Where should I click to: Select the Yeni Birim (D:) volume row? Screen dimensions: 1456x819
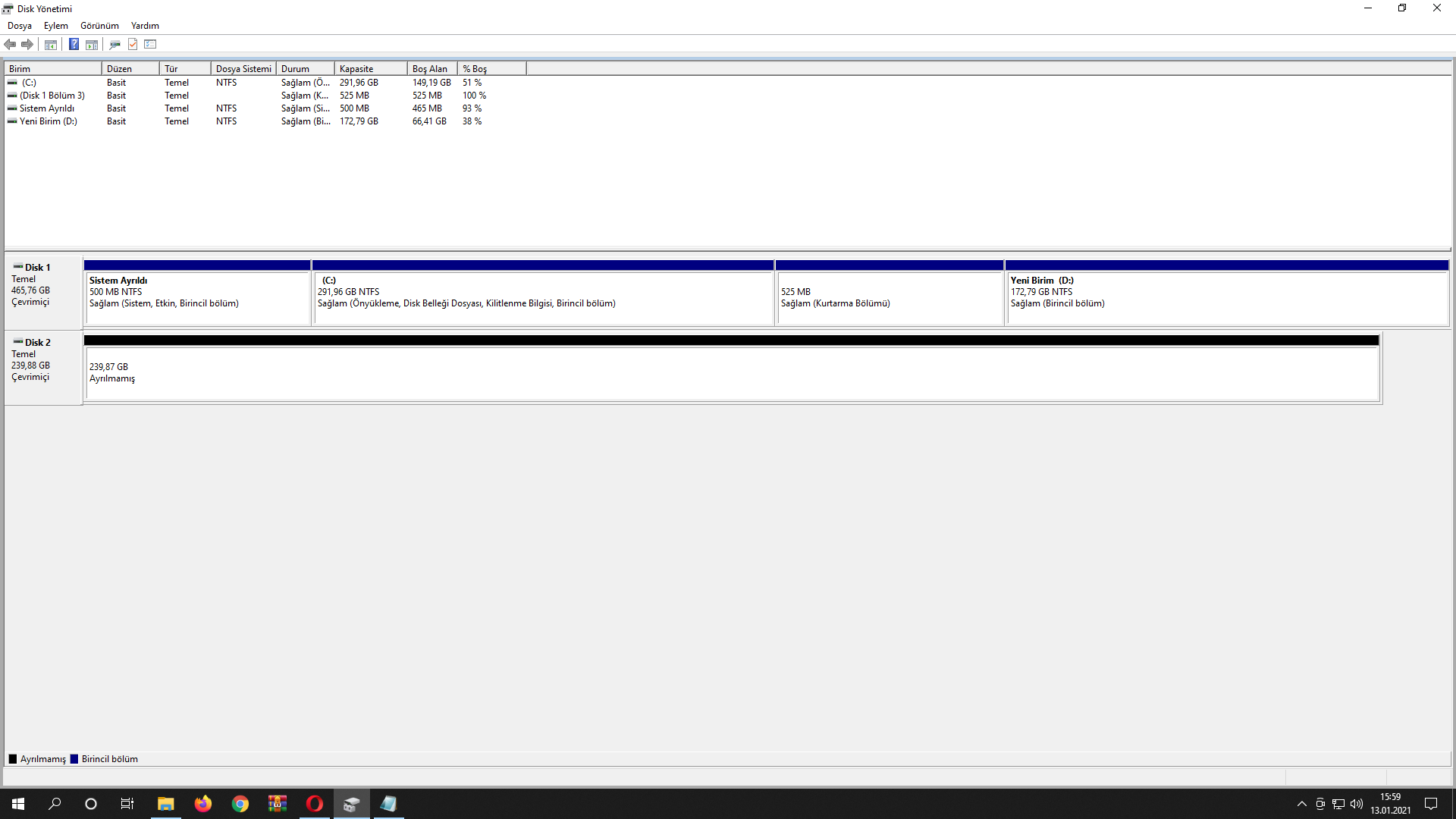coord(49,121)
